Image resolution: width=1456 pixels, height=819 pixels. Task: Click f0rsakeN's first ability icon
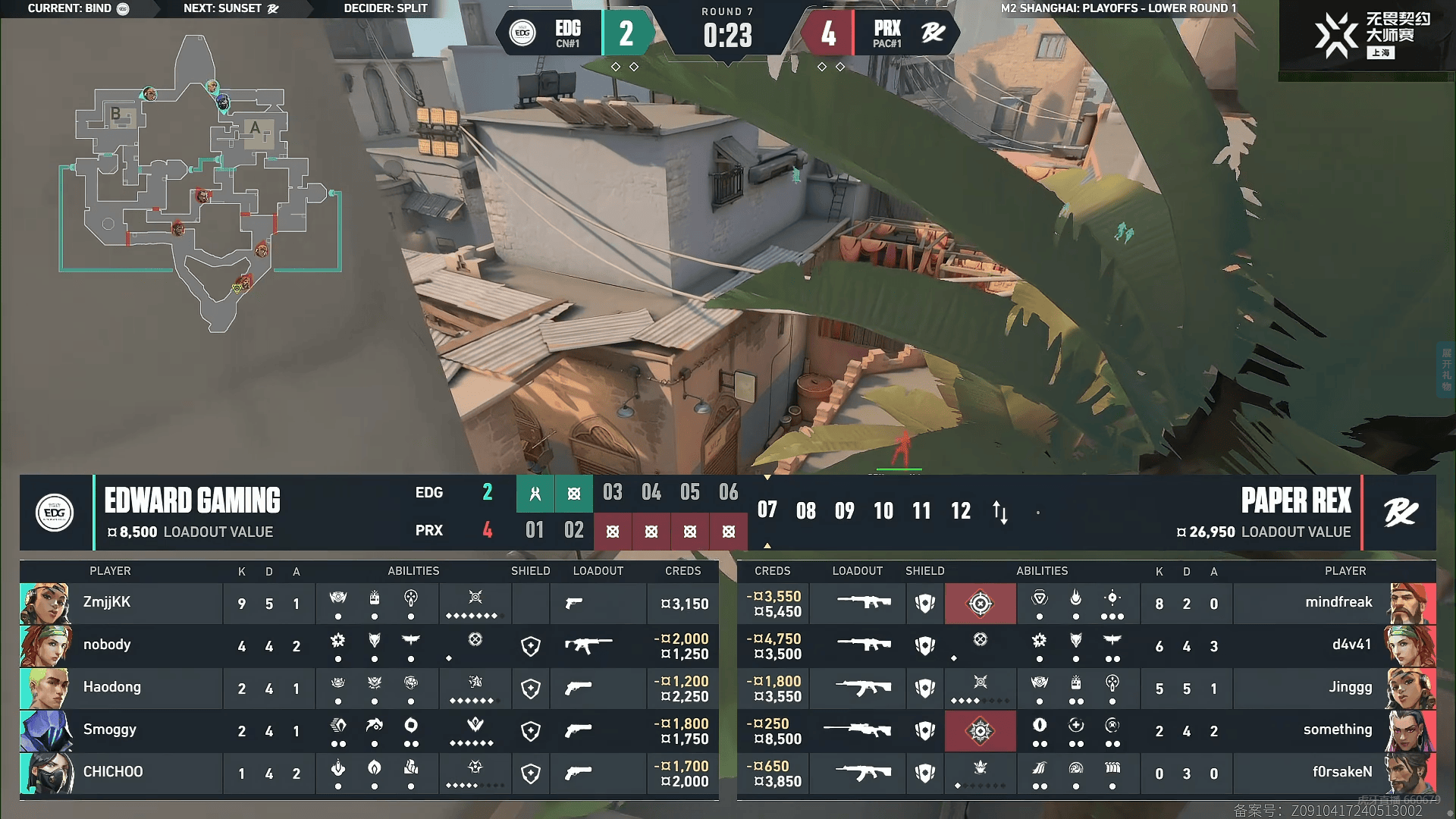pos(1040,767)
